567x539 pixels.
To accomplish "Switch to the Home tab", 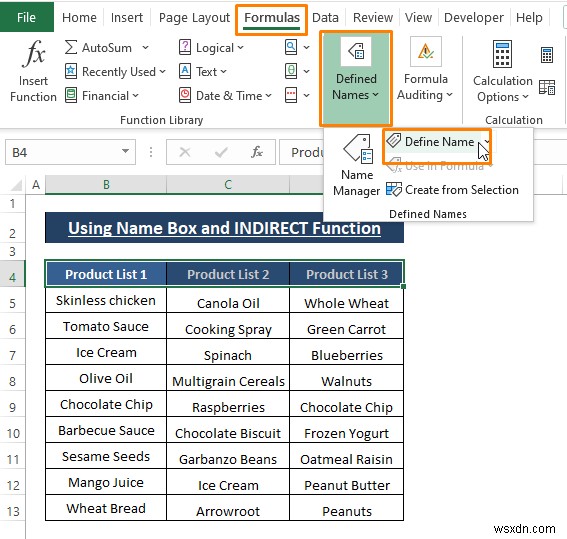I will [x=79, y=17].
